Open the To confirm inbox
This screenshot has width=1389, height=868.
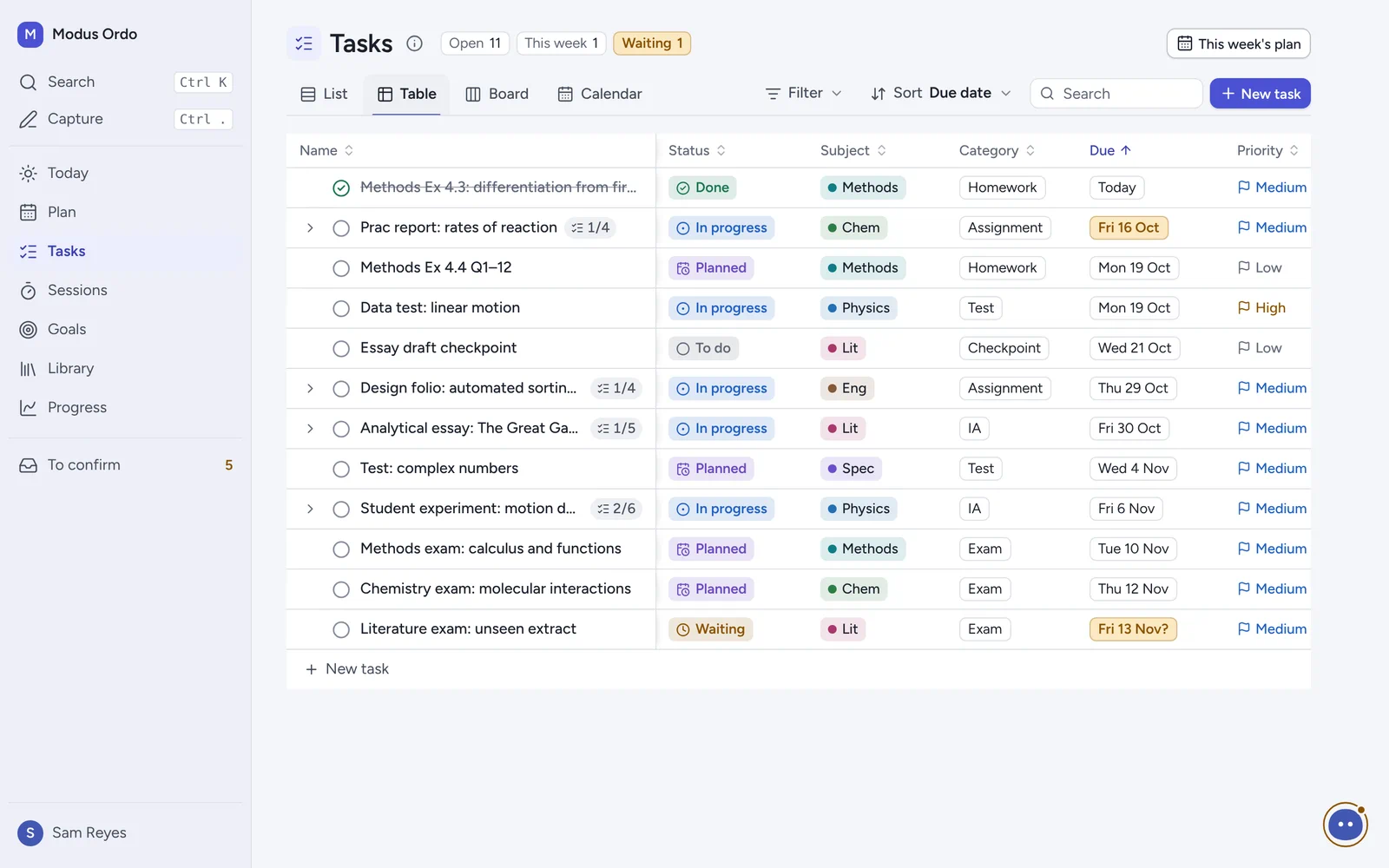click(126, 465)
